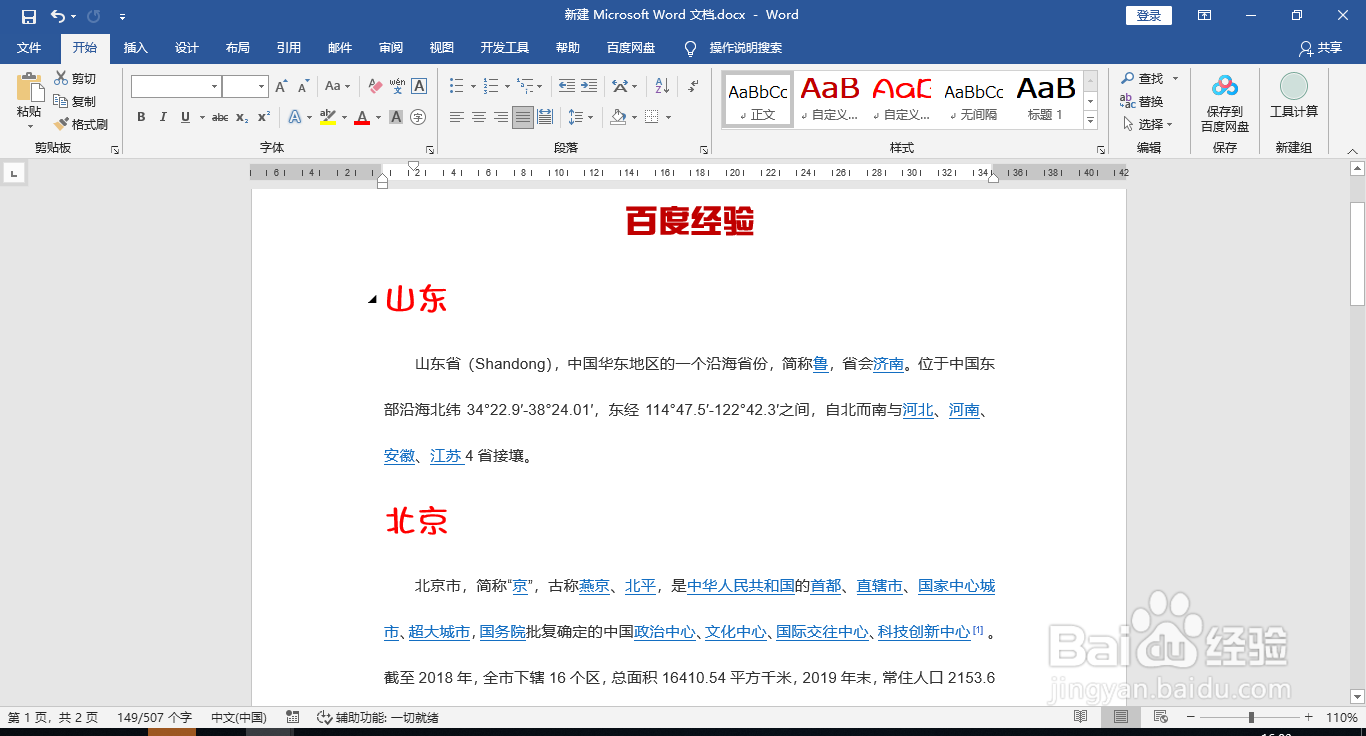The height and width of the screenshot is (736, 1366).
Task: Click the Undo arrow icon
Action: tap(58, 16)
